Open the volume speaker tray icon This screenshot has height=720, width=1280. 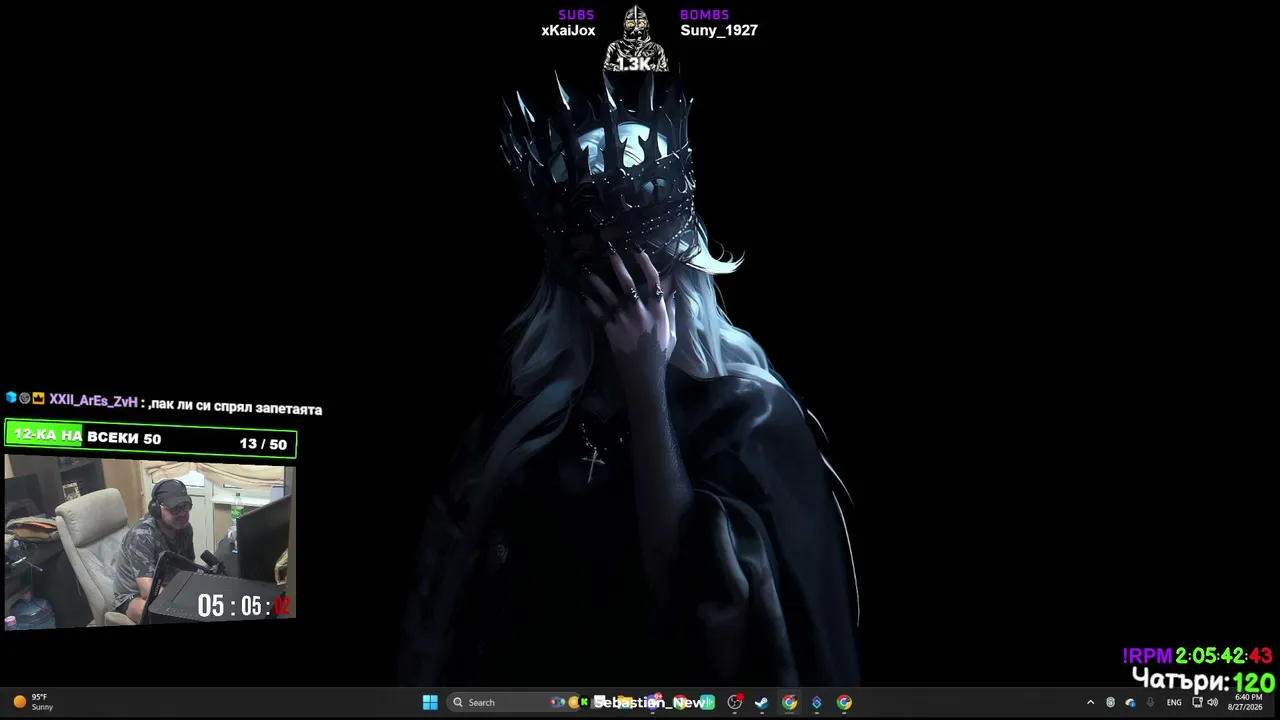coord(1213,702)
